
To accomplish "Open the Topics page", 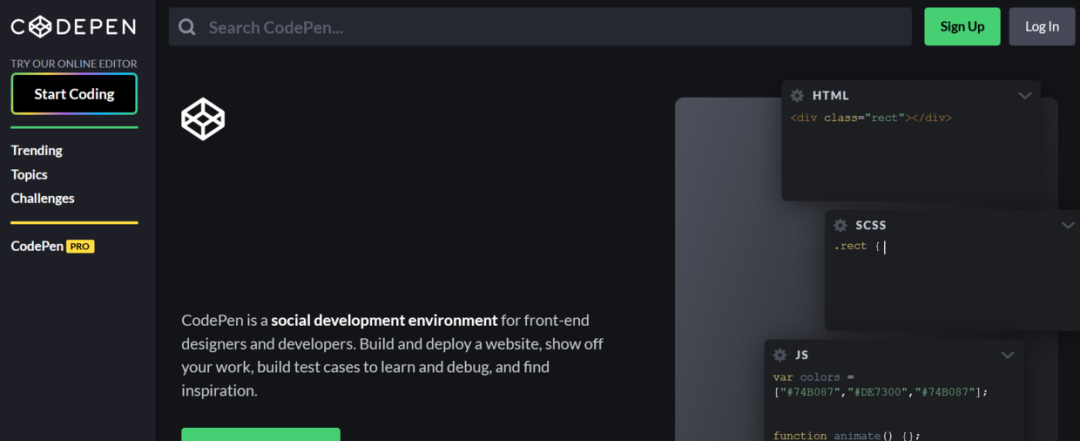I will [29, 174].
